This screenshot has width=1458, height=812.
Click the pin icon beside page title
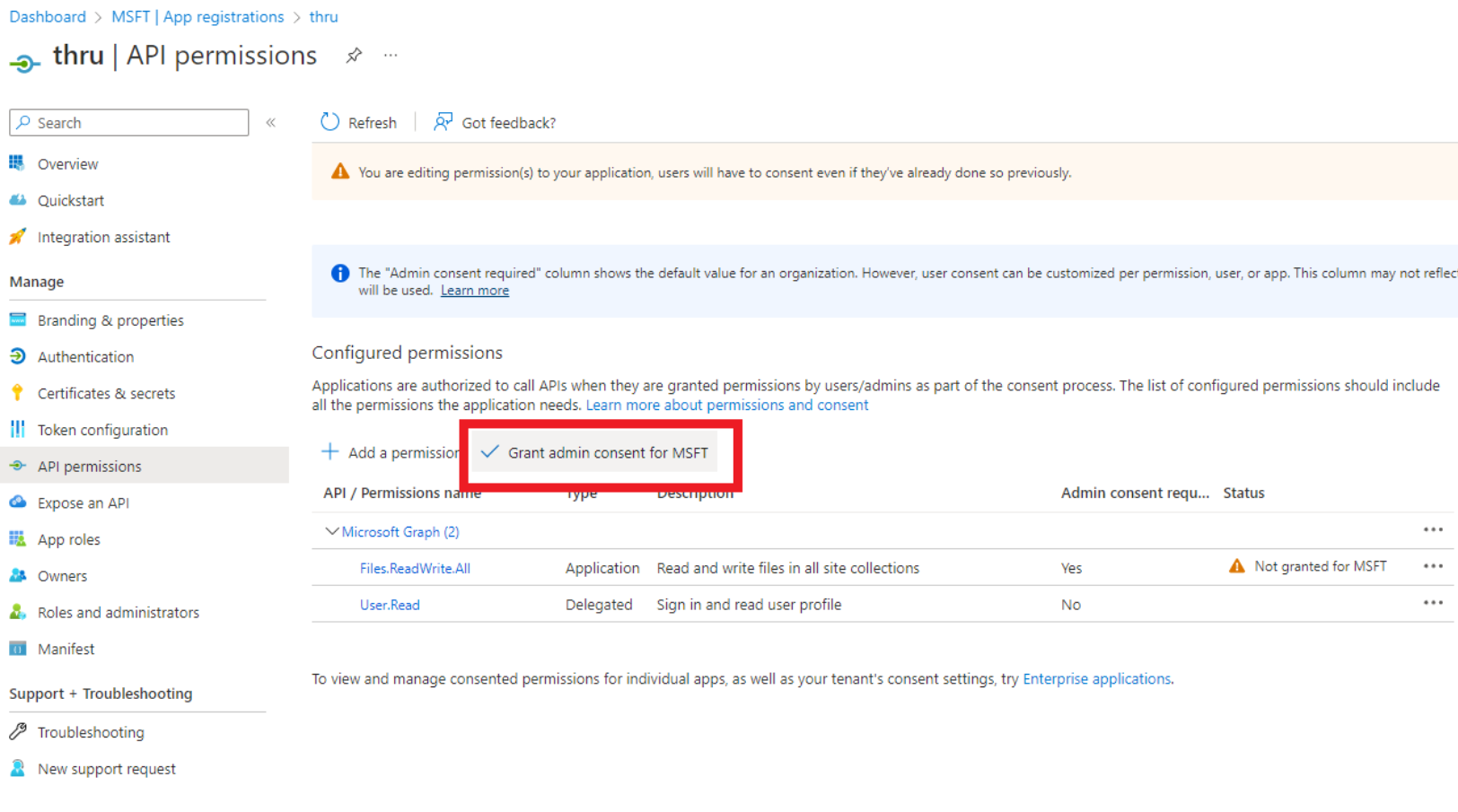[x=354, y=56]
